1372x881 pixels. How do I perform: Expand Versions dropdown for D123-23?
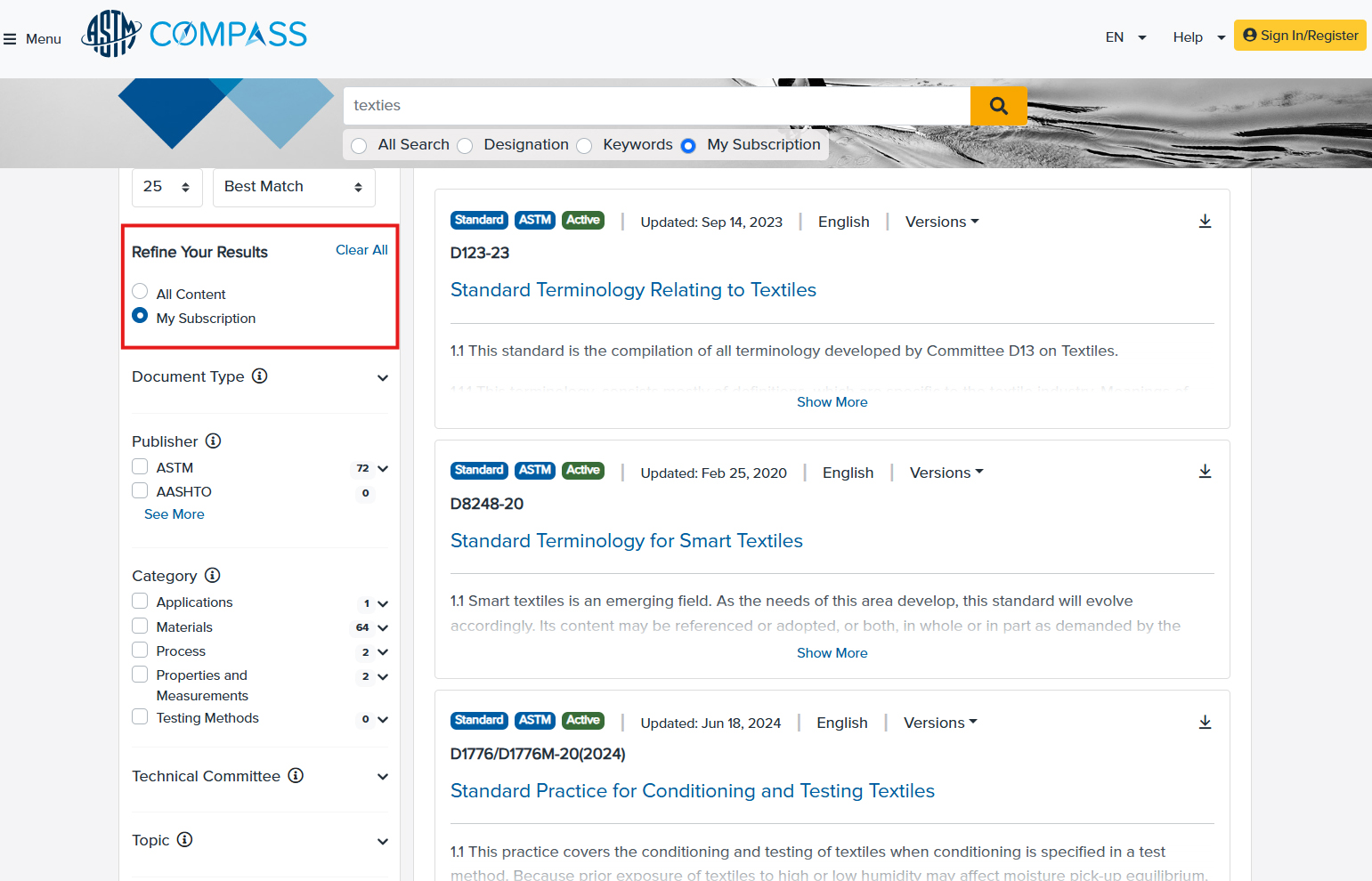pos(941,222)
